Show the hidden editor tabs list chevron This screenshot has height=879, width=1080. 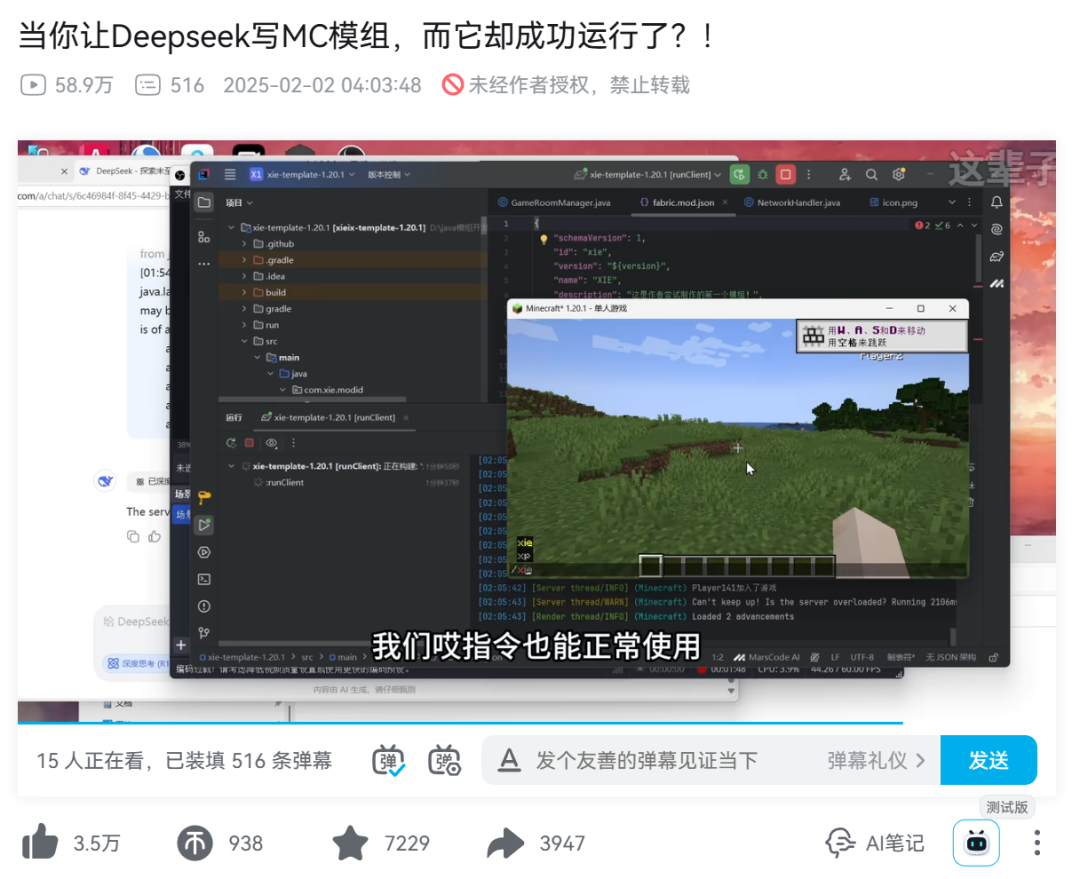pyautogui.click(x=952, y=203)
